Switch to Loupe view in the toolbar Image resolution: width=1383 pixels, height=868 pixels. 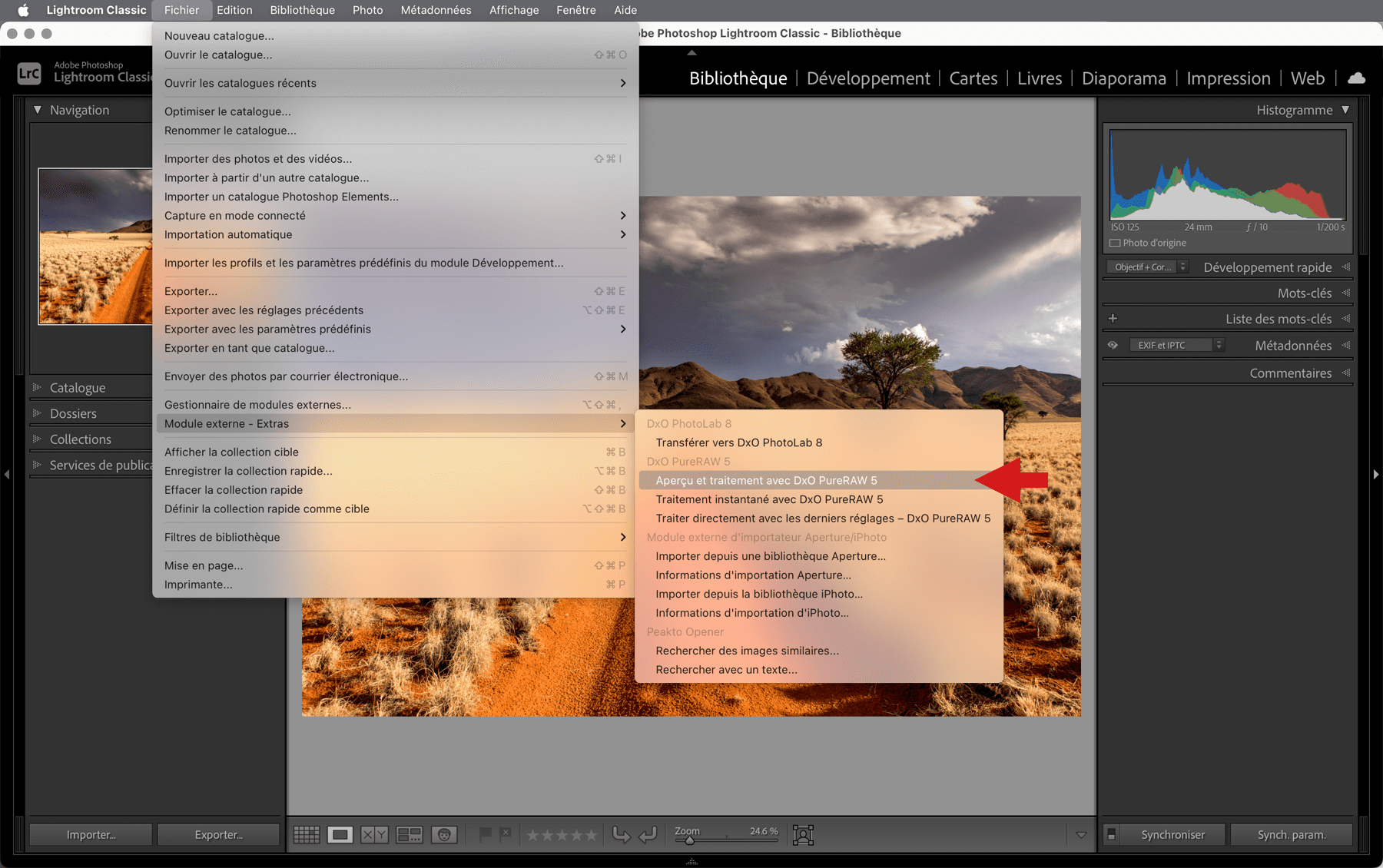pos(340,834)
